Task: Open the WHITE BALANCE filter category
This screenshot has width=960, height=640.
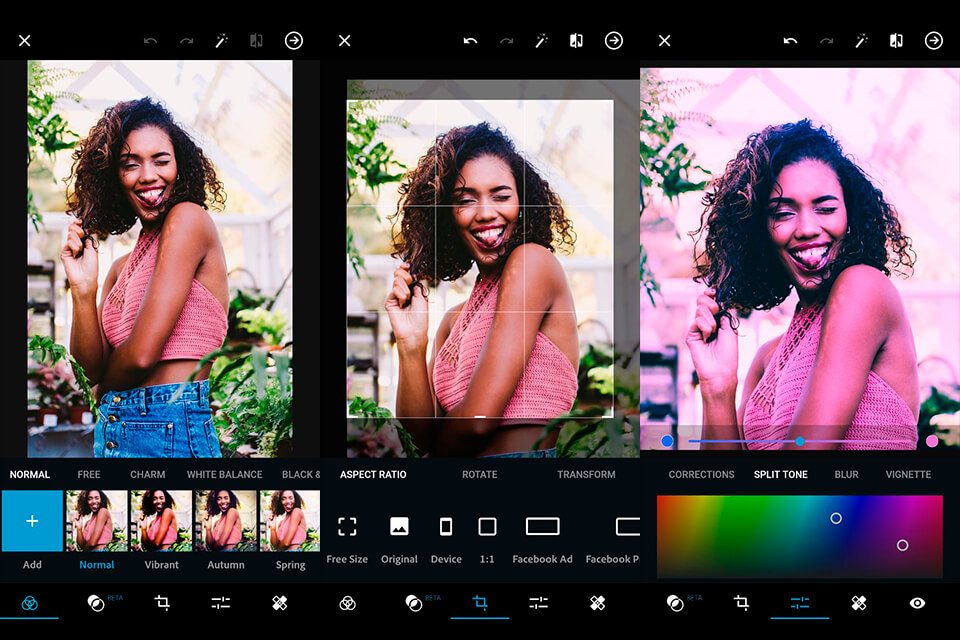Action: point(224,475)
